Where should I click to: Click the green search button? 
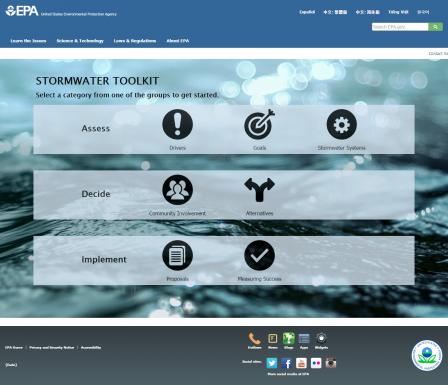tap(435, 27)
